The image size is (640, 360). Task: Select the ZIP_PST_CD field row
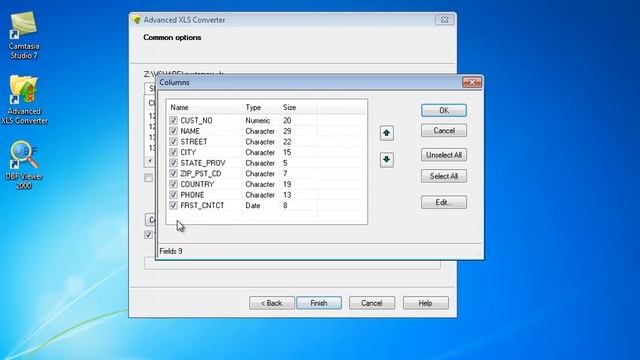[x=267, y=173]
